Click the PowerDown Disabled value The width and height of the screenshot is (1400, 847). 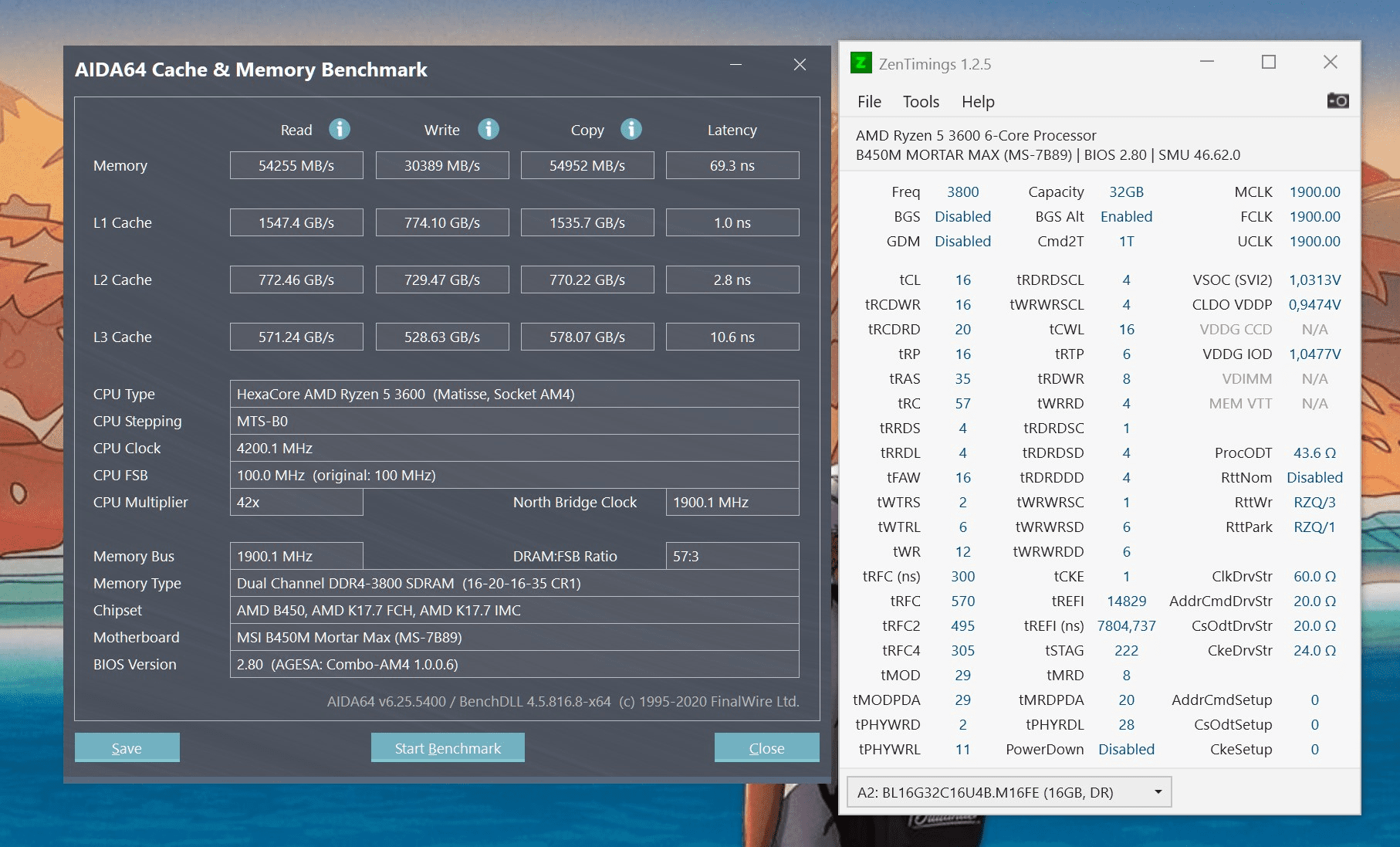coord(1126,749)
